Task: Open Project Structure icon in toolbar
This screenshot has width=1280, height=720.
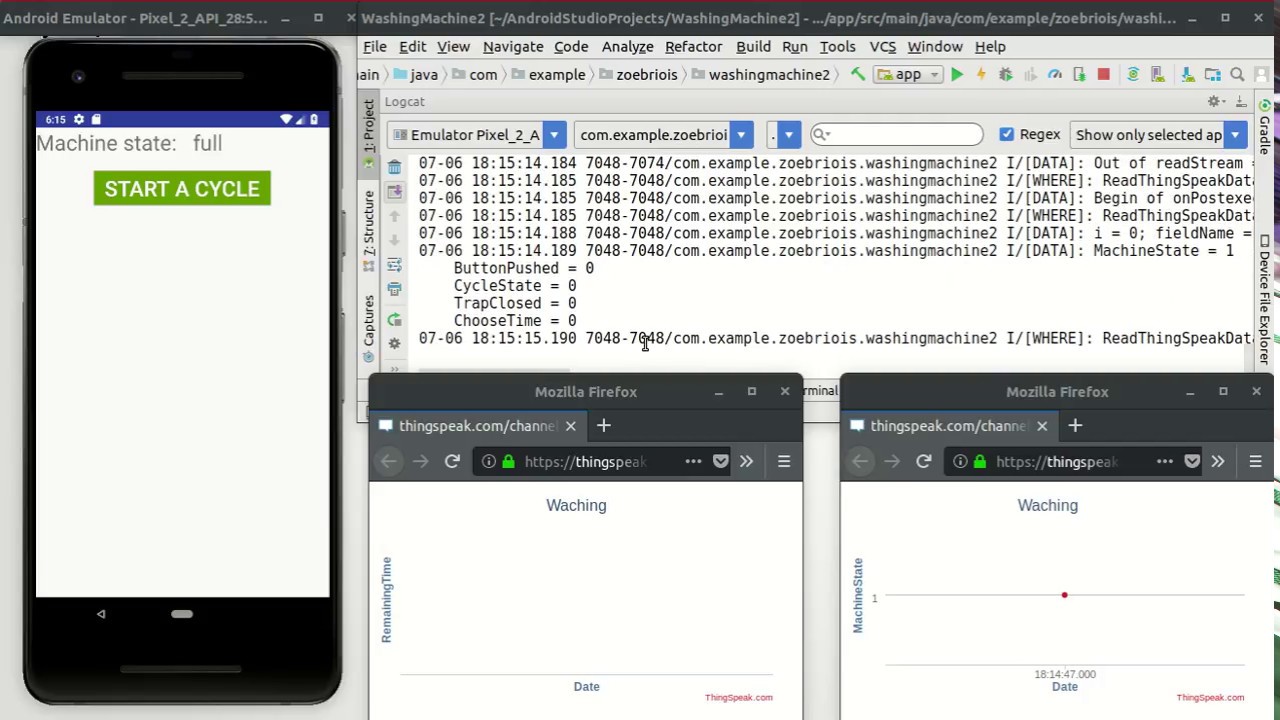Action: [x=1212, y=75]
